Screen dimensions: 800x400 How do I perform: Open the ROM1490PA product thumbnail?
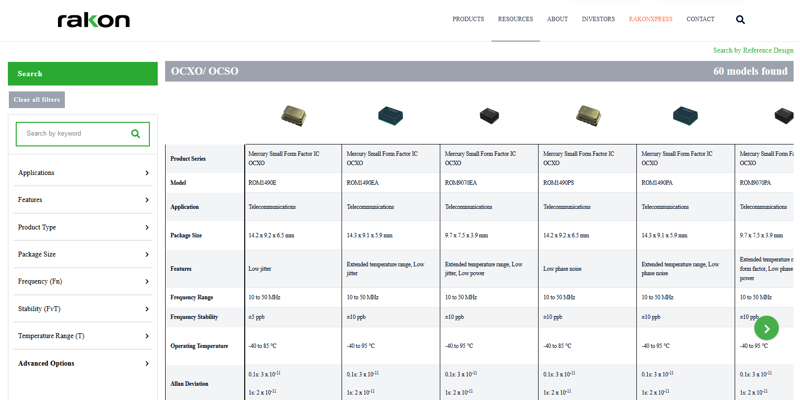pos(685,116)
